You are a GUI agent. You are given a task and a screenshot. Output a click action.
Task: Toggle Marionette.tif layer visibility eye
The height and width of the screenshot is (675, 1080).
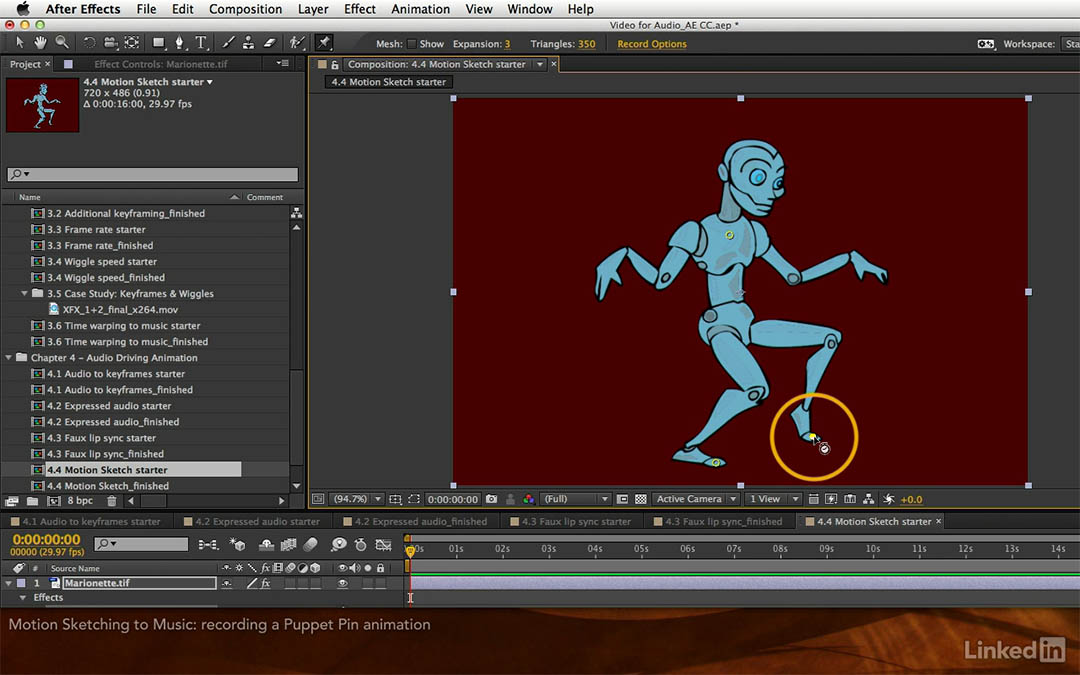(342, 583)
